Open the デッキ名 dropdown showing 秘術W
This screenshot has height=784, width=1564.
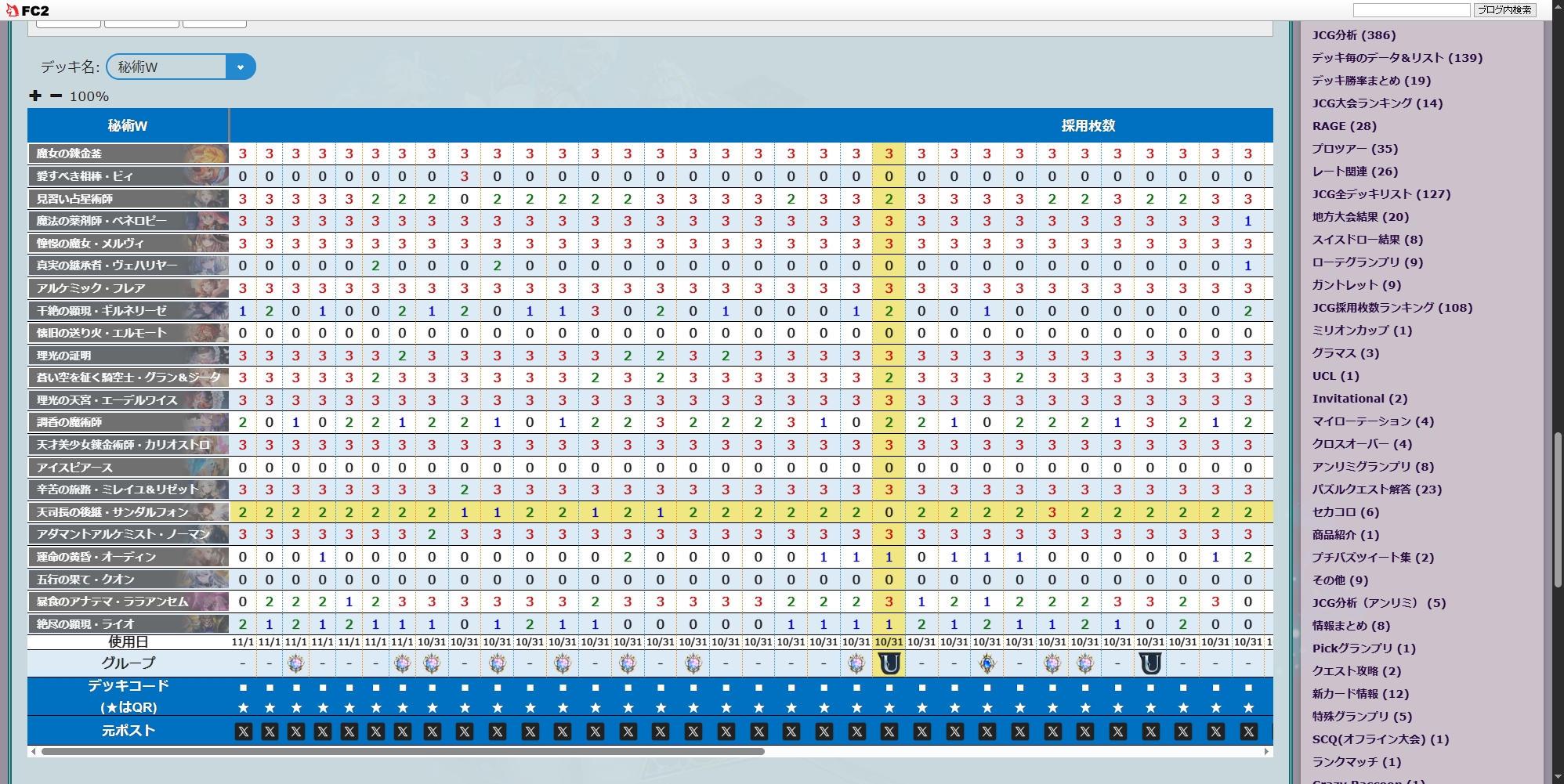point(181,67)
